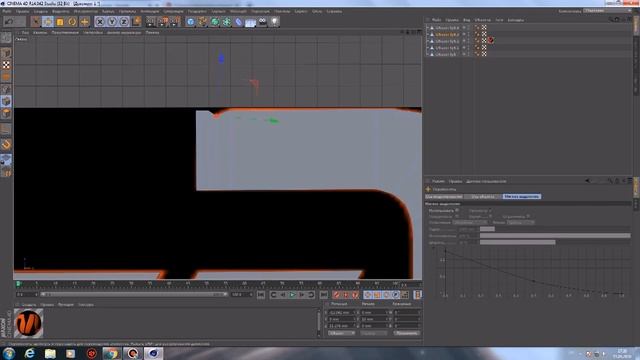The width and height of the screenshot is (640, 360).
Task: Render to Picture Viewer
Action: (x=163, y=21)
